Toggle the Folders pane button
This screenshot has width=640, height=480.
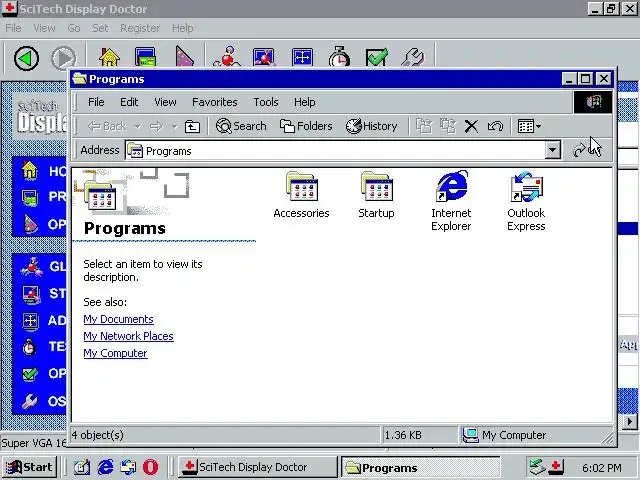306,126
